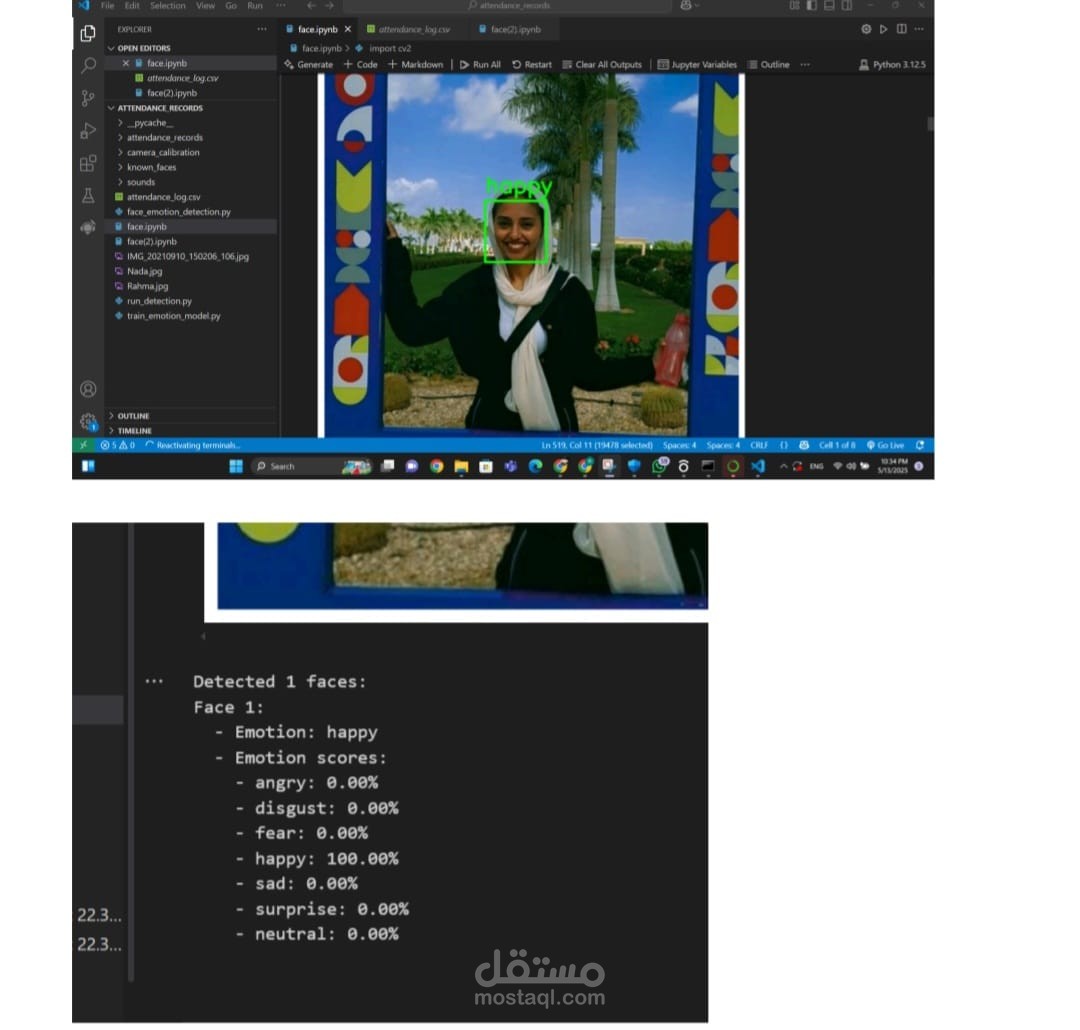
Task: Insert a new cell with + Code
Action: pos(359,64)
